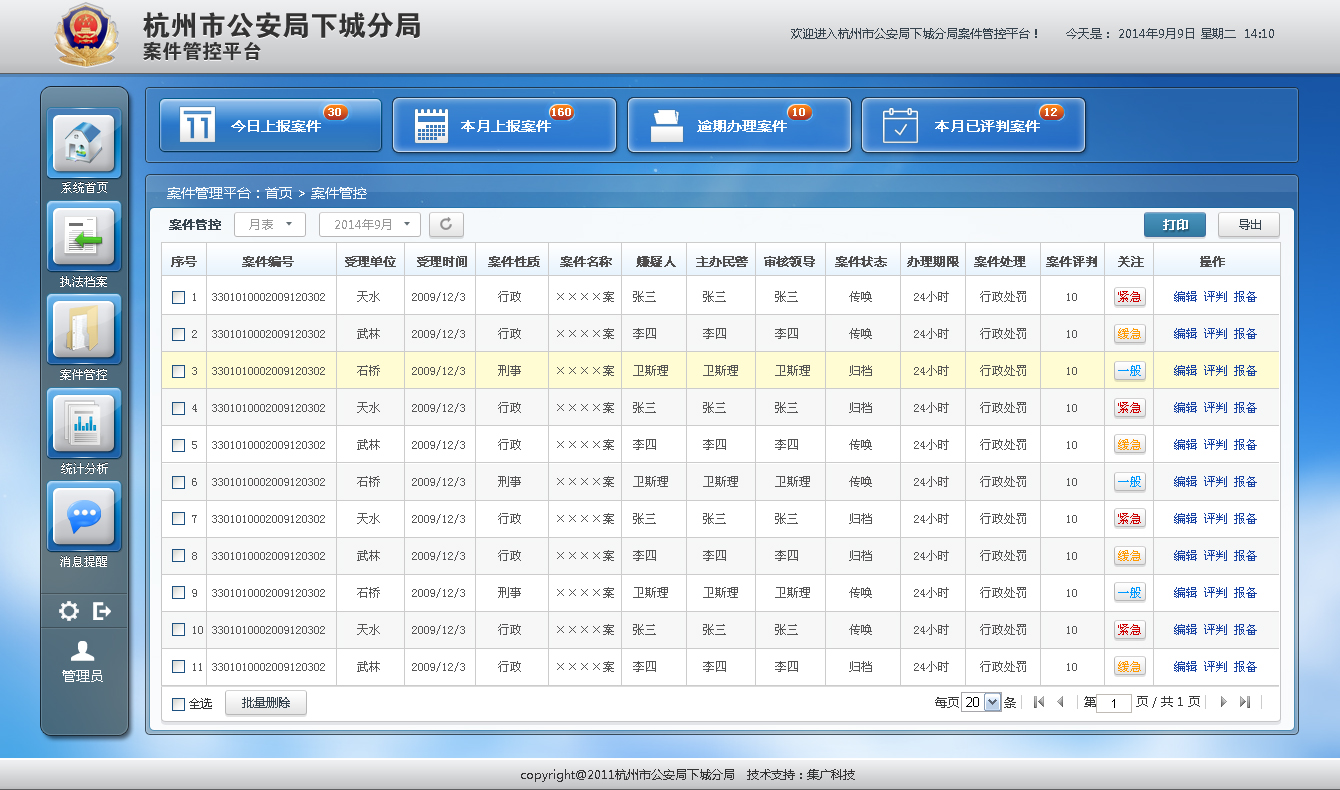Viewport: 1340px width, 790px height.
Task: Open the 执法档案 sidebar icon
Action: pos(84,236)
